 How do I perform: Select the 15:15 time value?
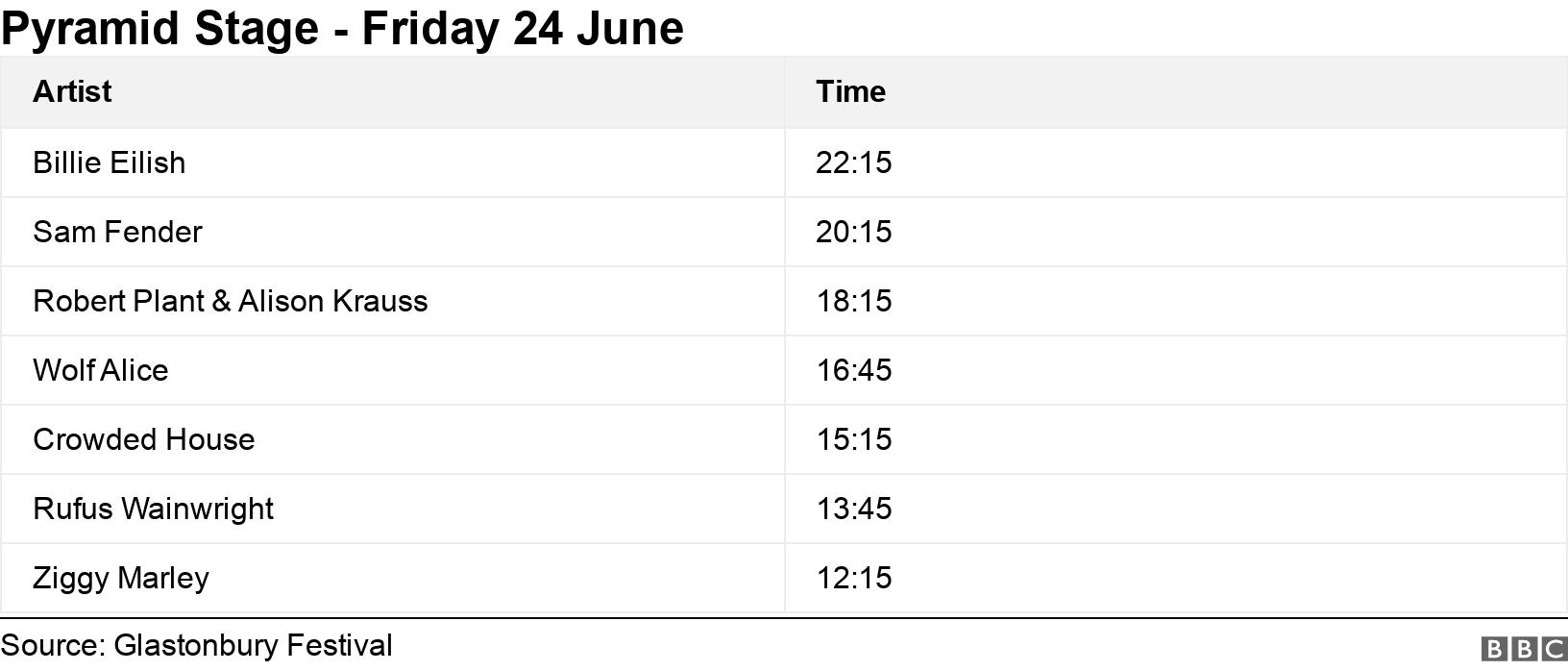[x=854, y=439]
